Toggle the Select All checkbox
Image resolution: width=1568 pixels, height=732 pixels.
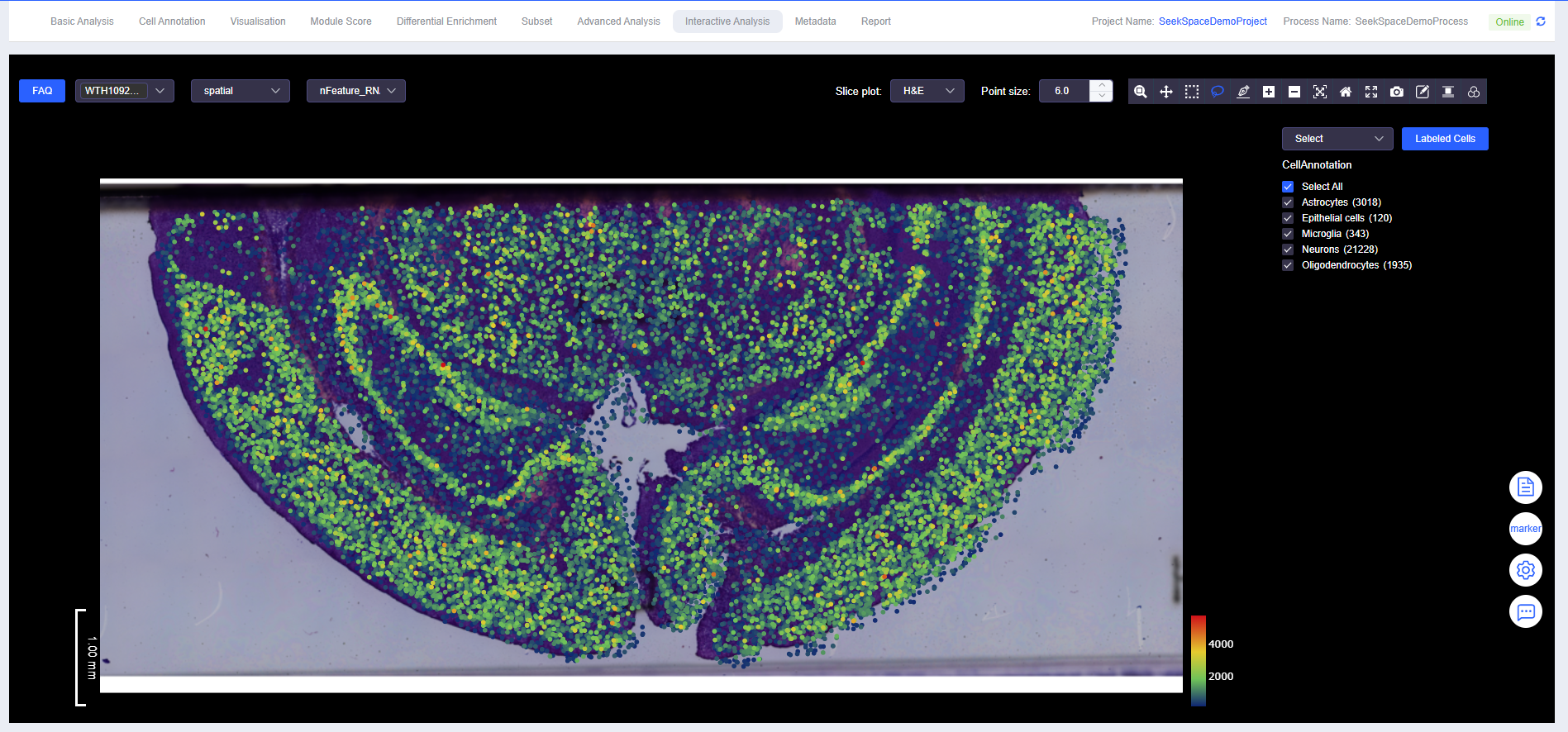[x=1288, y=187]
